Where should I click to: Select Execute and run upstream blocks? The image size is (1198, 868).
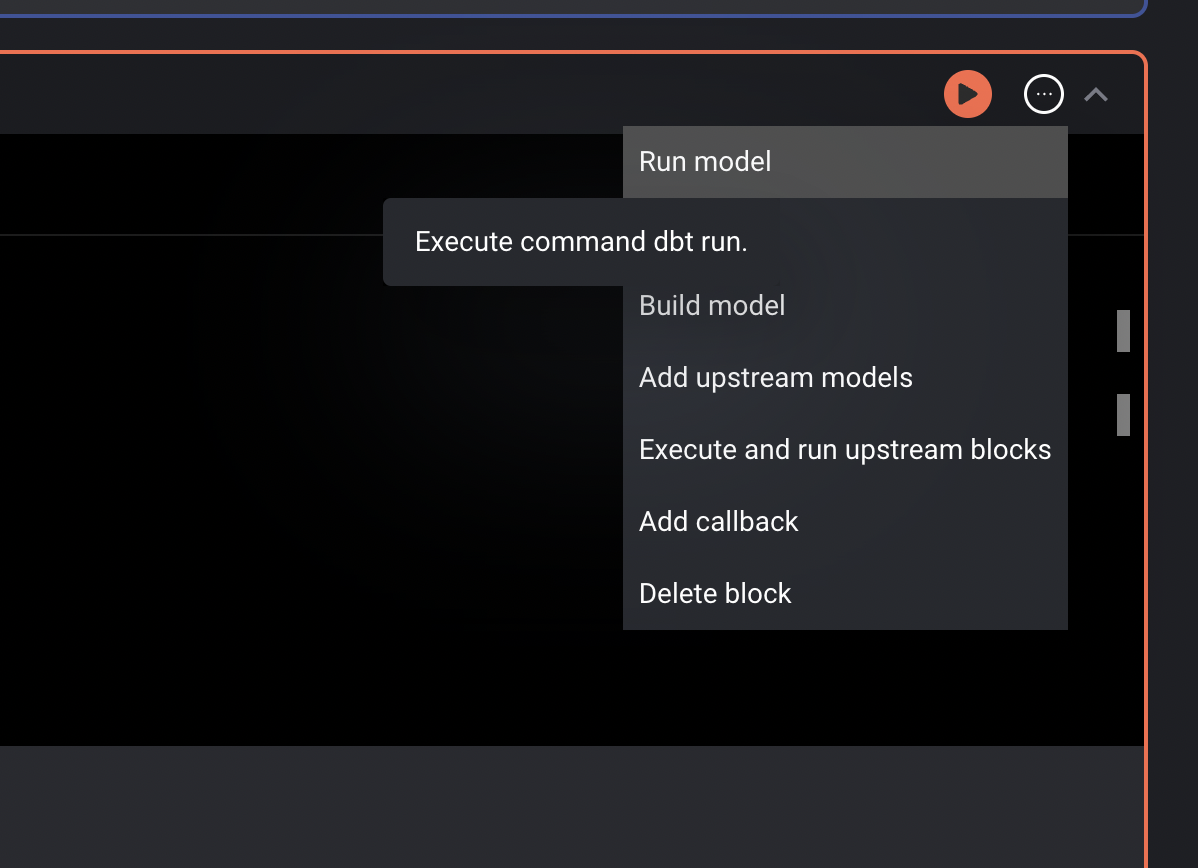(x=845, y=449)
